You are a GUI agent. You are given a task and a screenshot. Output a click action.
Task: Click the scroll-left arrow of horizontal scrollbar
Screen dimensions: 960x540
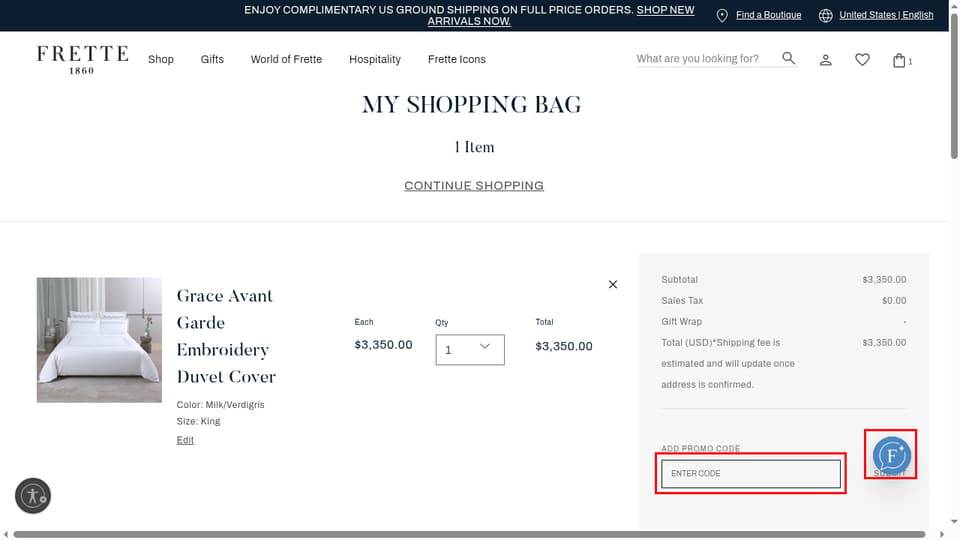click(6, 534)
